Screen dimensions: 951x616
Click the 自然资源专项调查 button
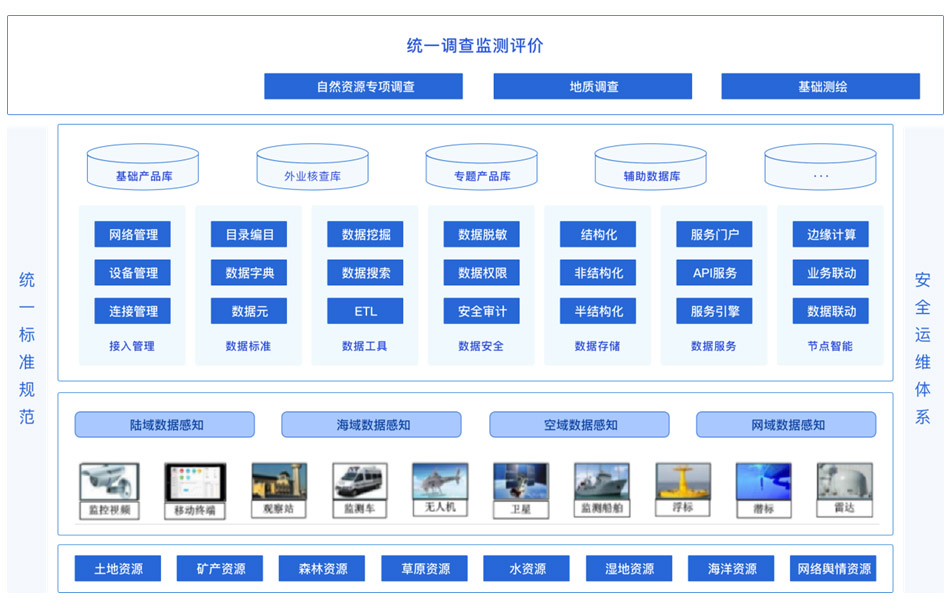(x=363, y=87)
